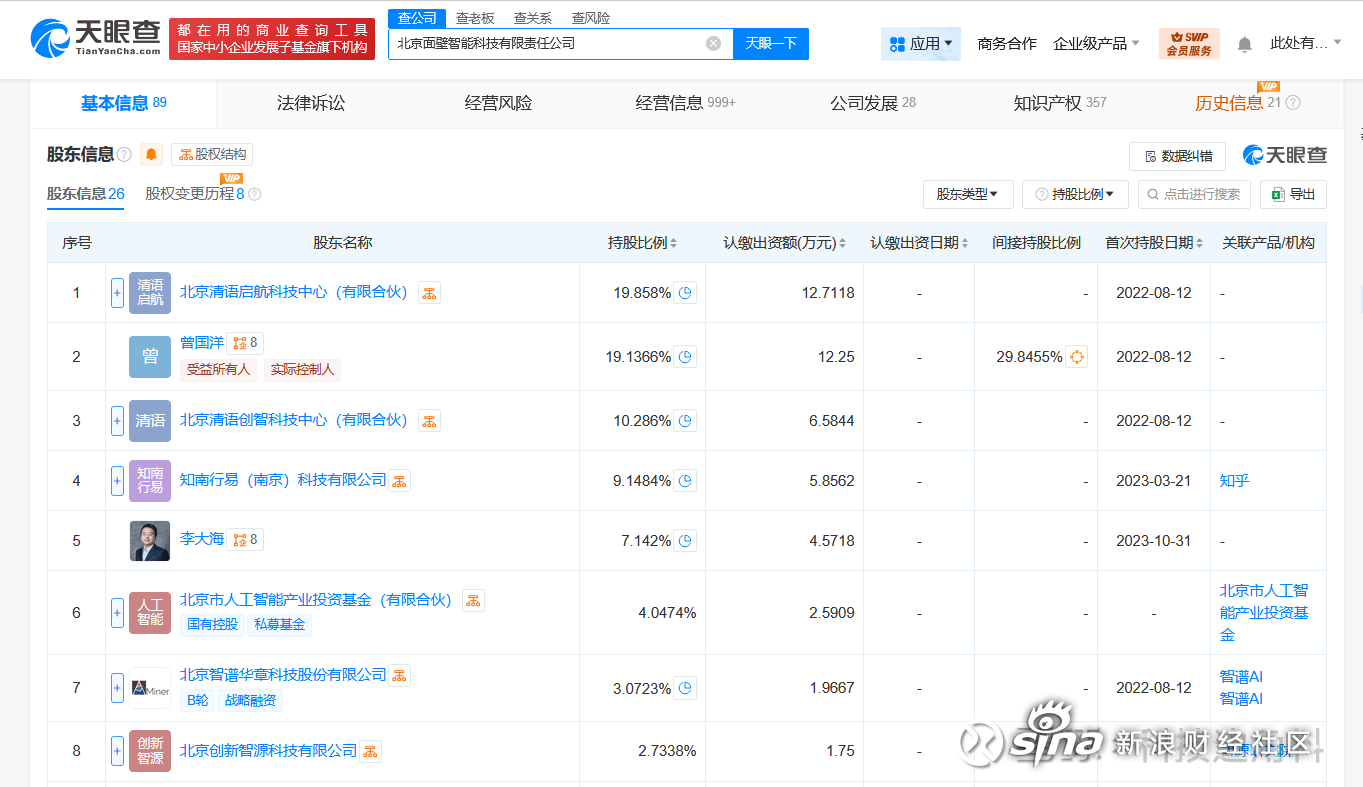Expand row 3 北京清语创智科技中心
The width and height of the screenshot is (1363, 787).
[117, 421]
